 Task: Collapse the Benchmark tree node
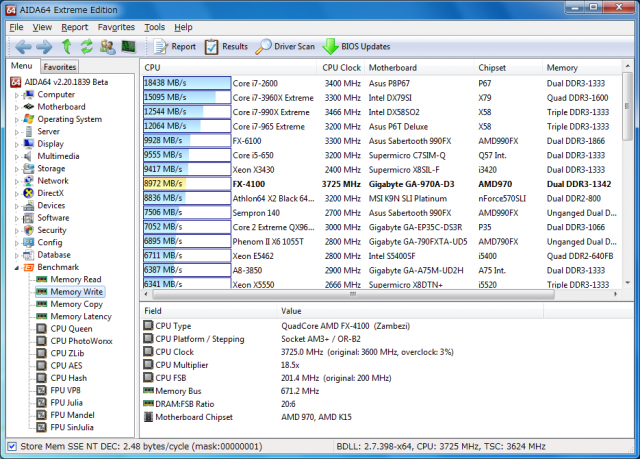17,268
